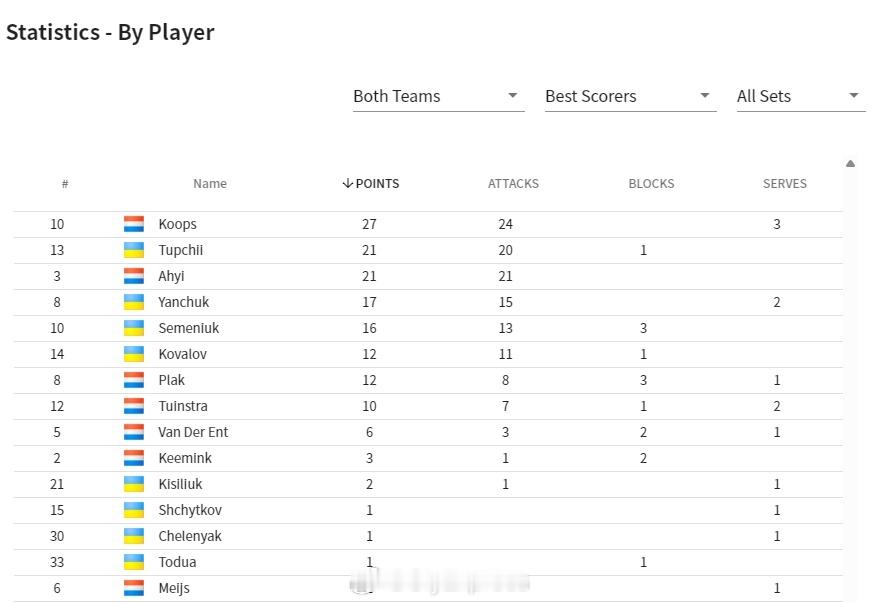Expand the Best Scorers dropdown
Image resolution: width=882 pixels, height=603 pixels.
pos(630,96)
